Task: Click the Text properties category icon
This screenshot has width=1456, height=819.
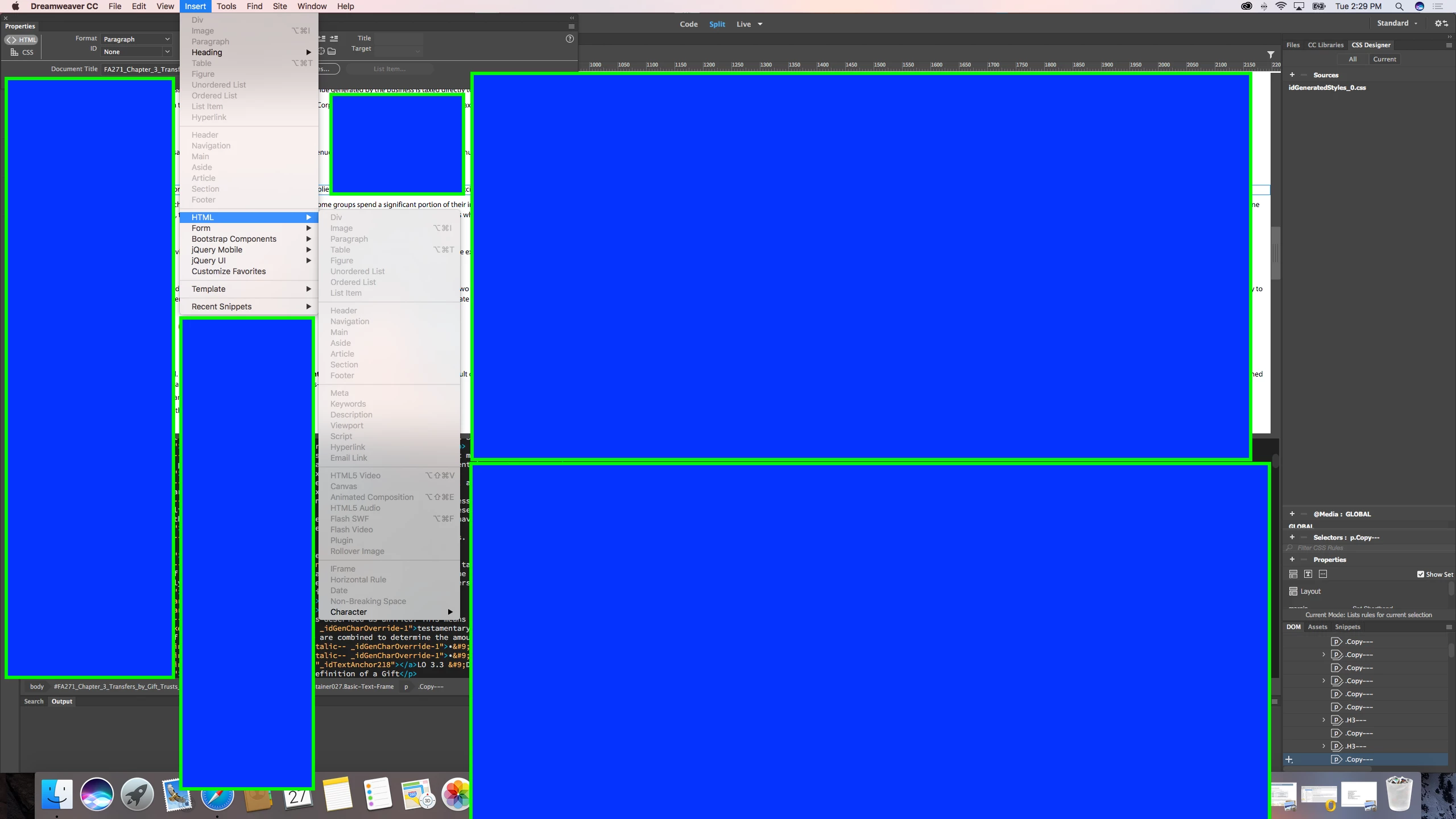Action: (1308, 574)
